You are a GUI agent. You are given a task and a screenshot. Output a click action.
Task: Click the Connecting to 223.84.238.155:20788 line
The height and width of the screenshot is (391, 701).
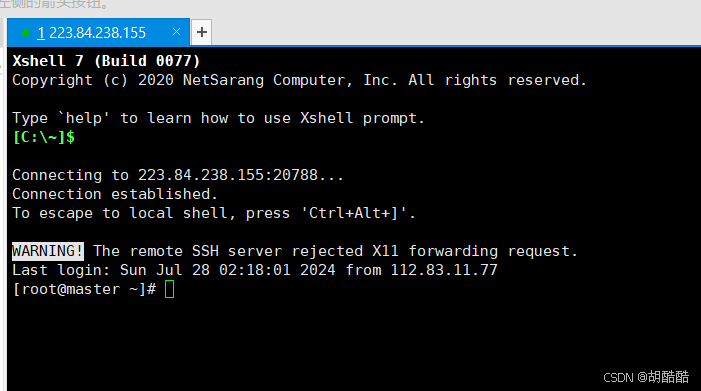pyautogui.click(x=178, y=175)
